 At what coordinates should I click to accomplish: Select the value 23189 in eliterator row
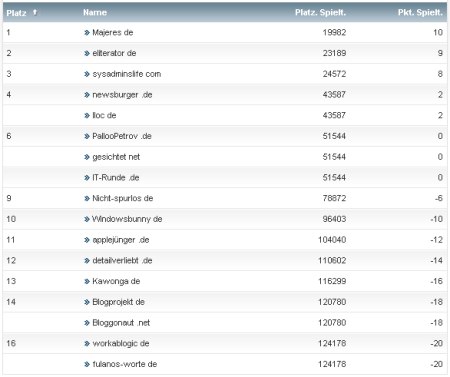click(x=334, y=53)
